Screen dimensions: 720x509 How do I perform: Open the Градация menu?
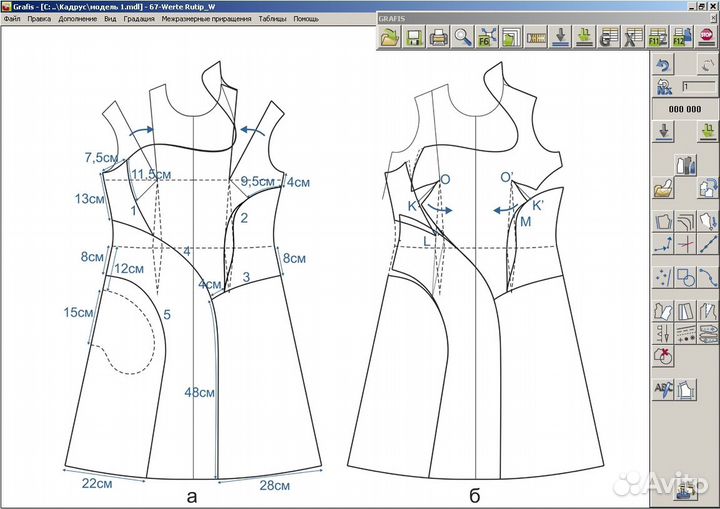(138, 19)
